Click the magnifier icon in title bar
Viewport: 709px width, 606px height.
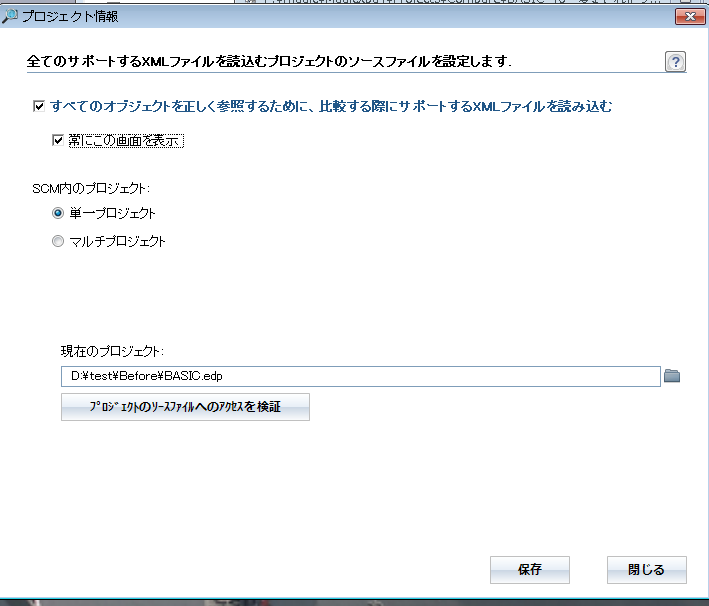[9, 16]
